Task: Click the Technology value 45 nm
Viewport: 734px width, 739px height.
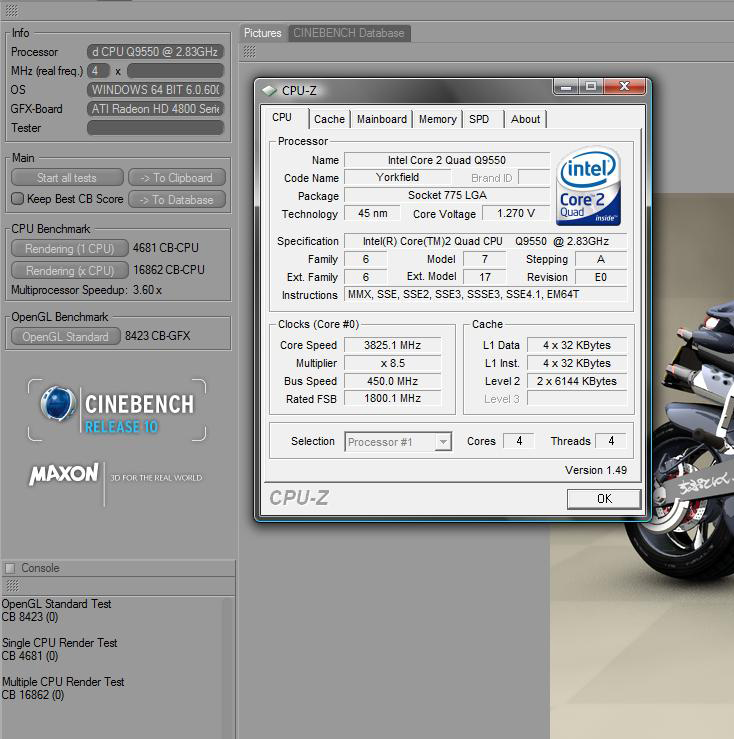Action: [x=372, y=213]
